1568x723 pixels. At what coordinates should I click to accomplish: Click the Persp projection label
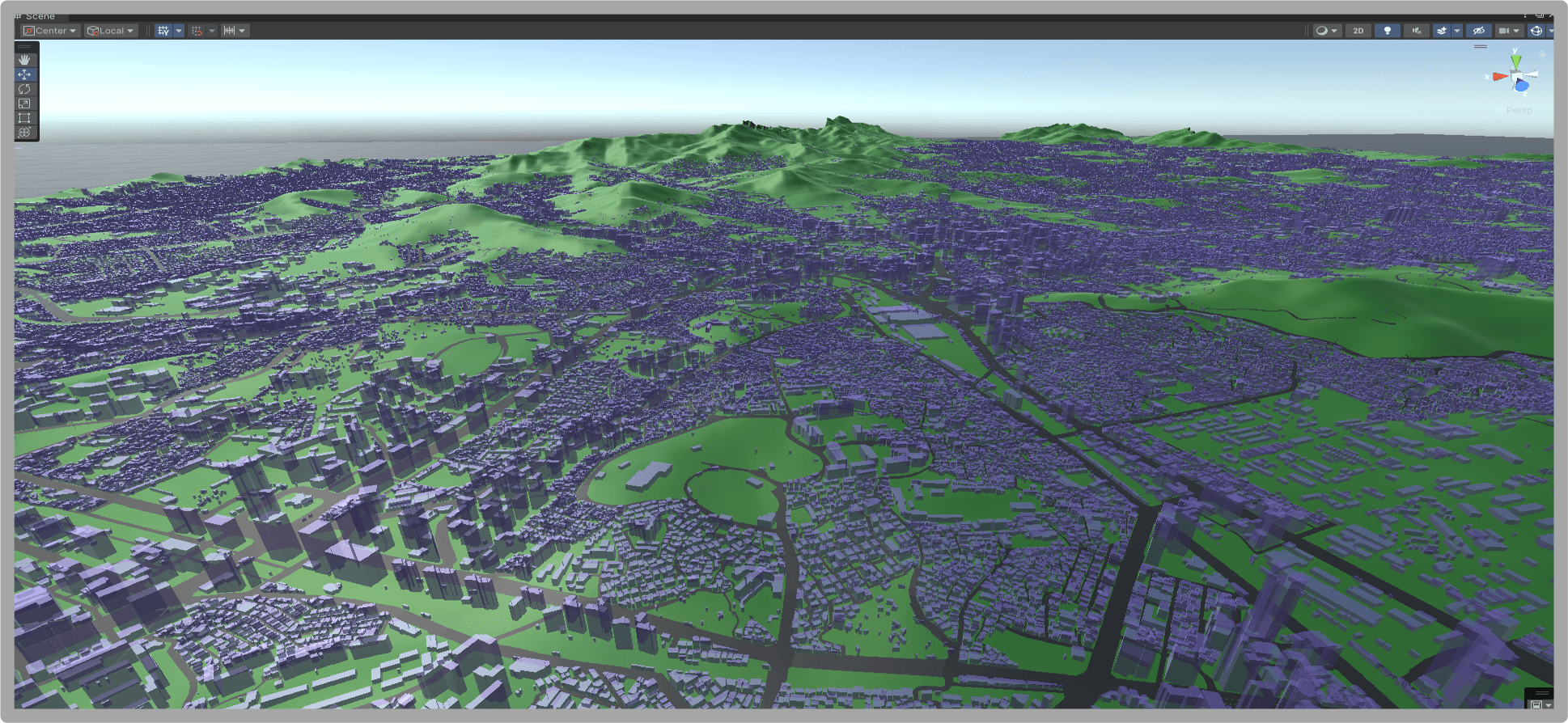pos(1519,110)
